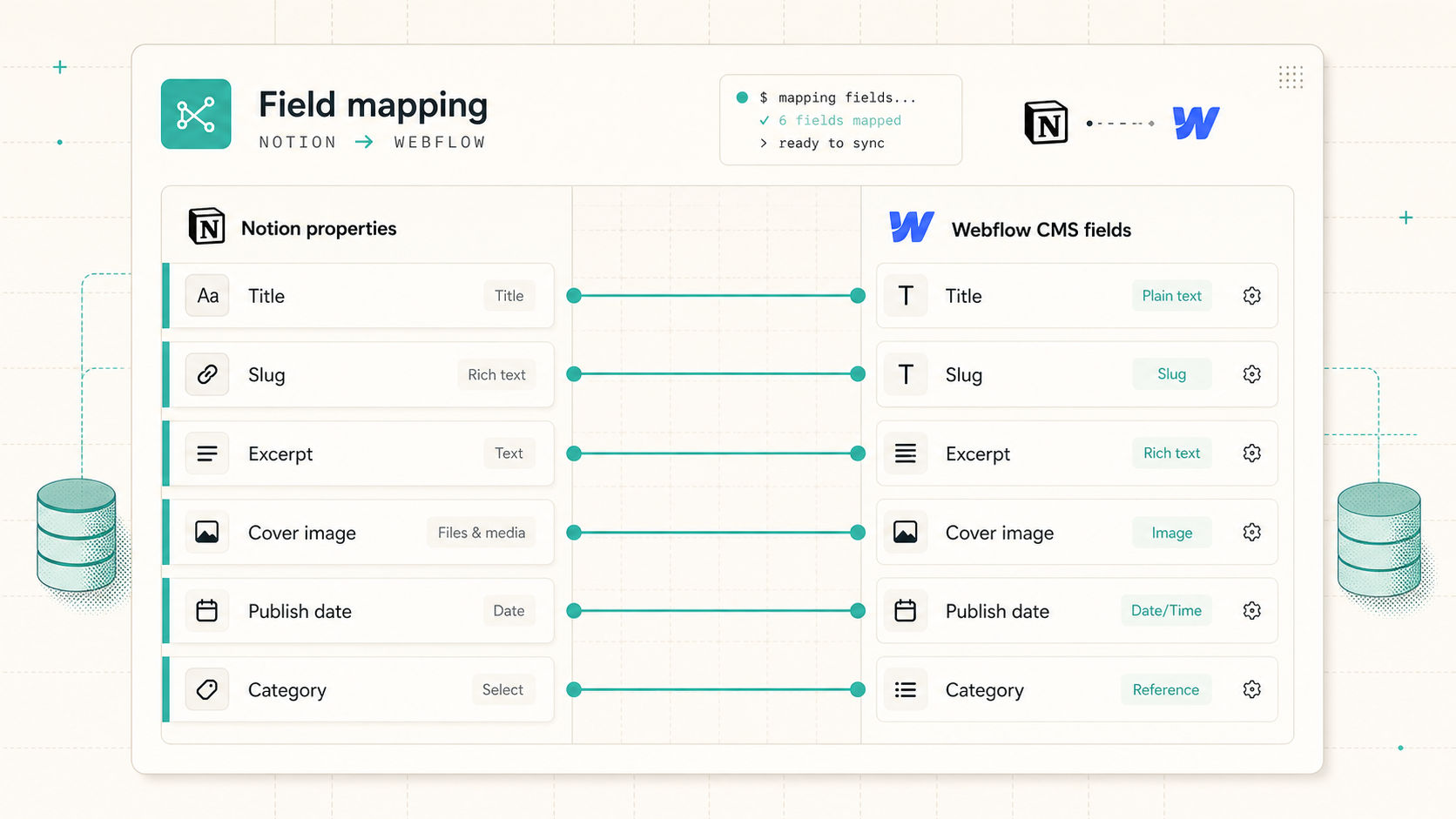1456x819 pixels.
Task: Select the Slug type badge on Webflow side
Action: click(x=1171, y=374)
